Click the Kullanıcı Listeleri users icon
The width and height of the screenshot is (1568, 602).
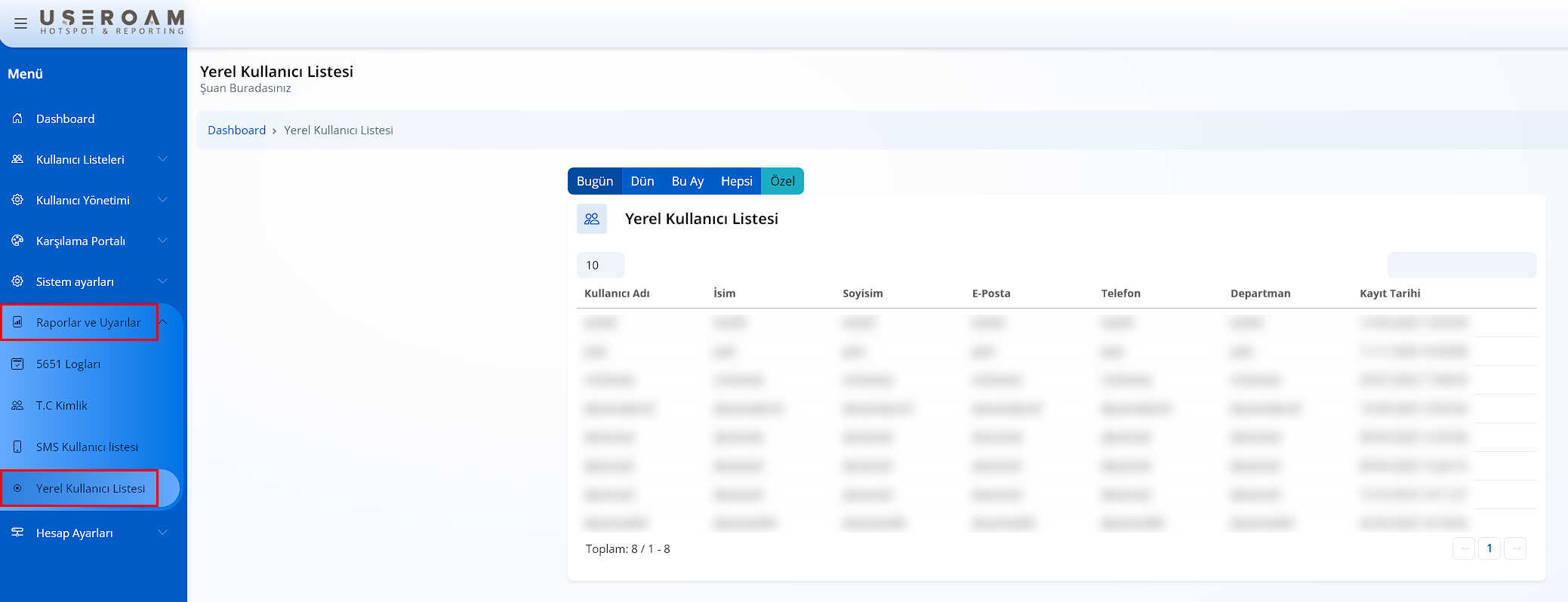[17, 159]
